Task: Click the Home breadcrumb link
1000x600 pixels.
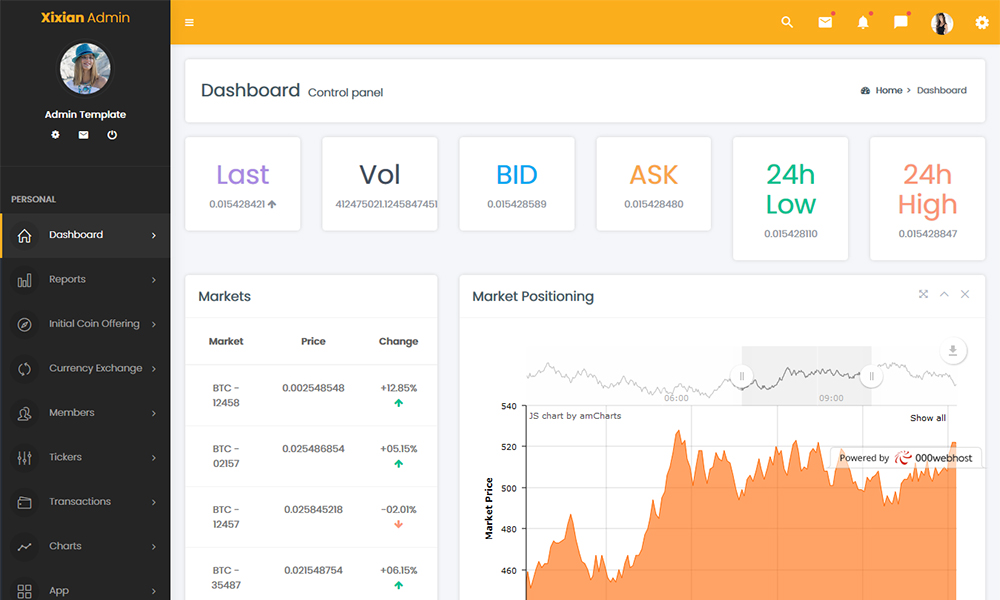Action: (x=888, y=90)
